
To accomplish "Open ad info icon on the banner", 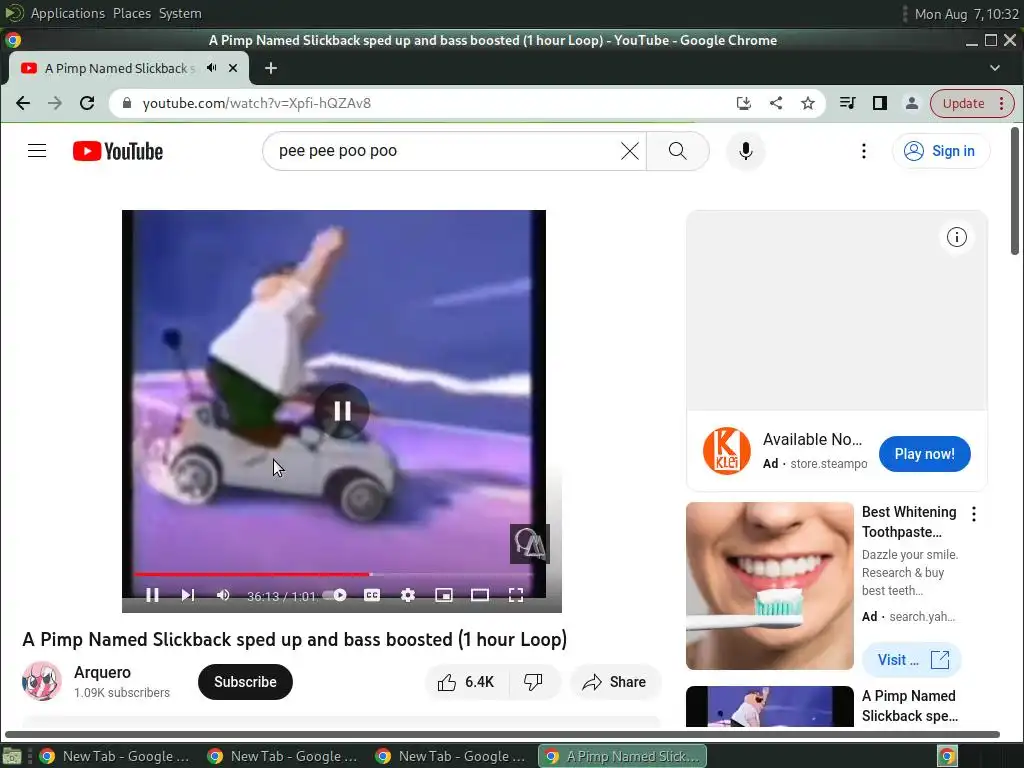I will click(x=957, y=237).
